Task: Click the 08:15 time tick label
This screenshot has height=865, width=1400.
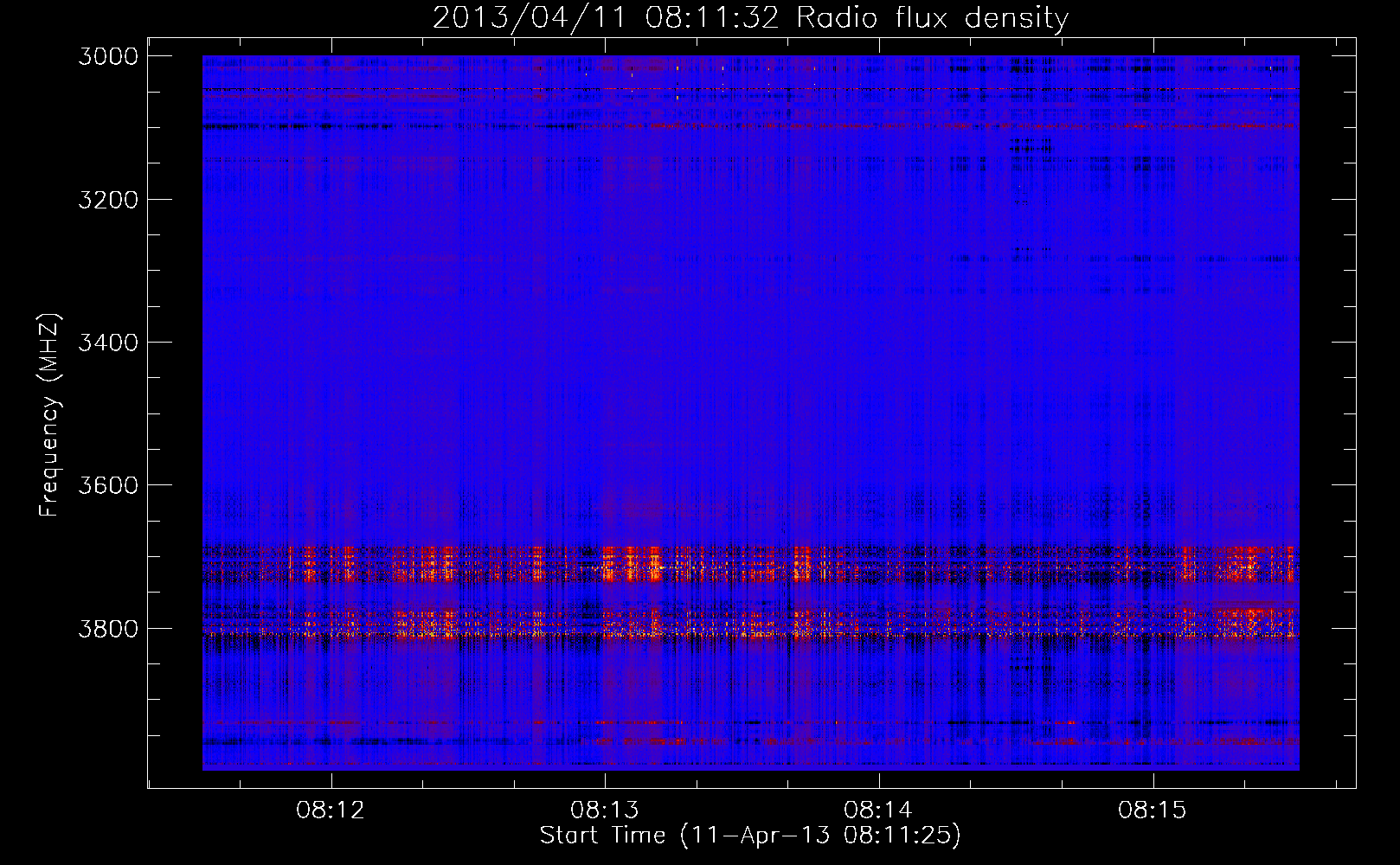Action: [1153, 811]
